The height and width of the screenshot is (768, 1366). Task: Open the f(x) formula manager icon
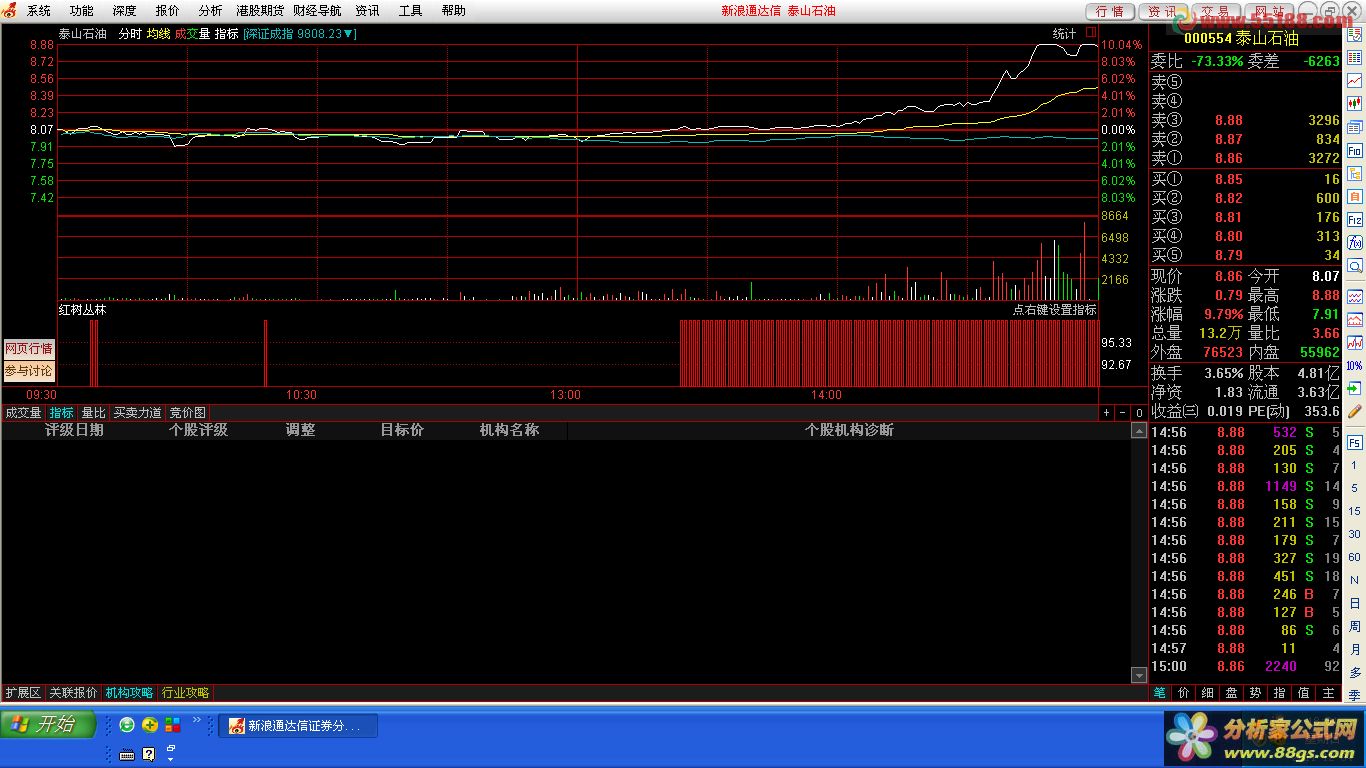(x=1355, y=242)
